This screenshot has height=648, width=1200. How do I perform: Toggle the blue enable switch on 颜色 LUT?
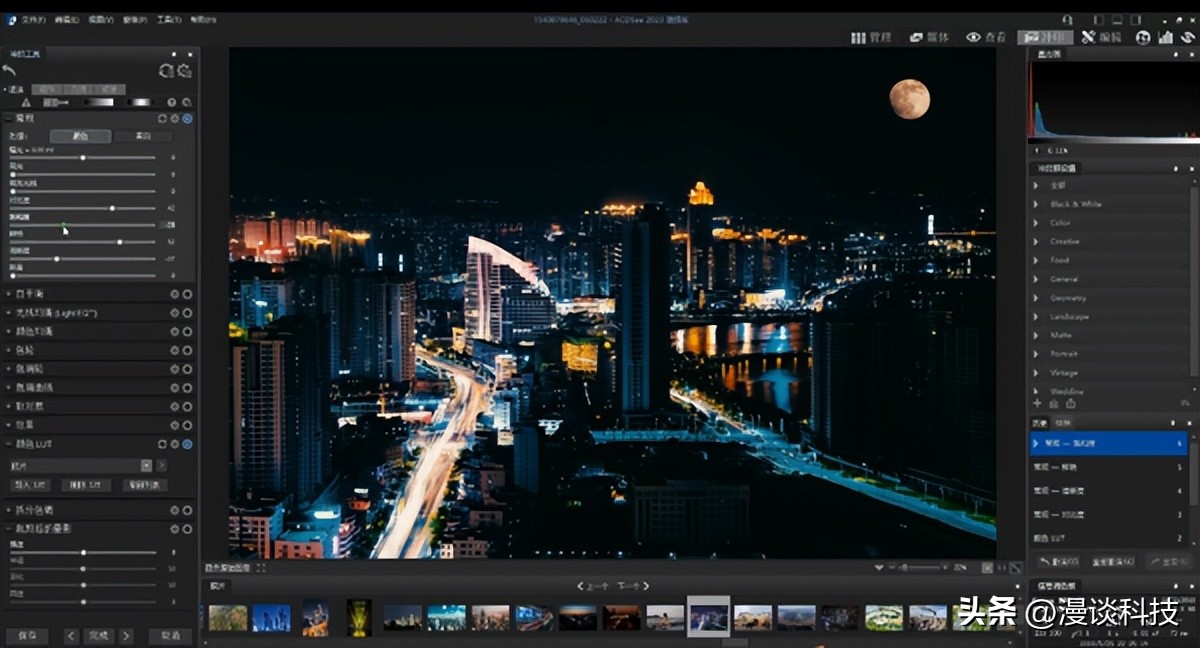click(187, 443)
